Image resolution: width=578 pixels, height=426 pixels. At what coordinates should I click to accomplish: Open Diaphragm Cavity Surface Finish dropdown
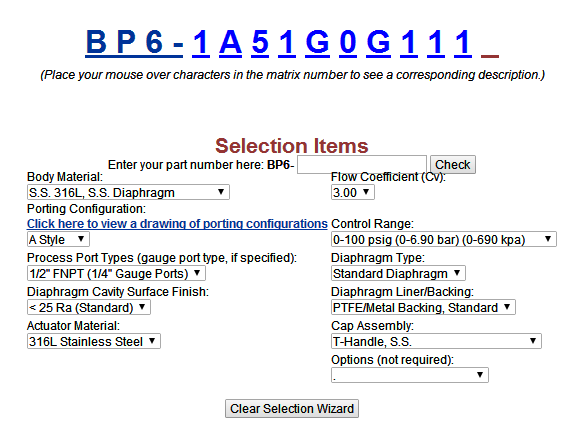(89, 307)
